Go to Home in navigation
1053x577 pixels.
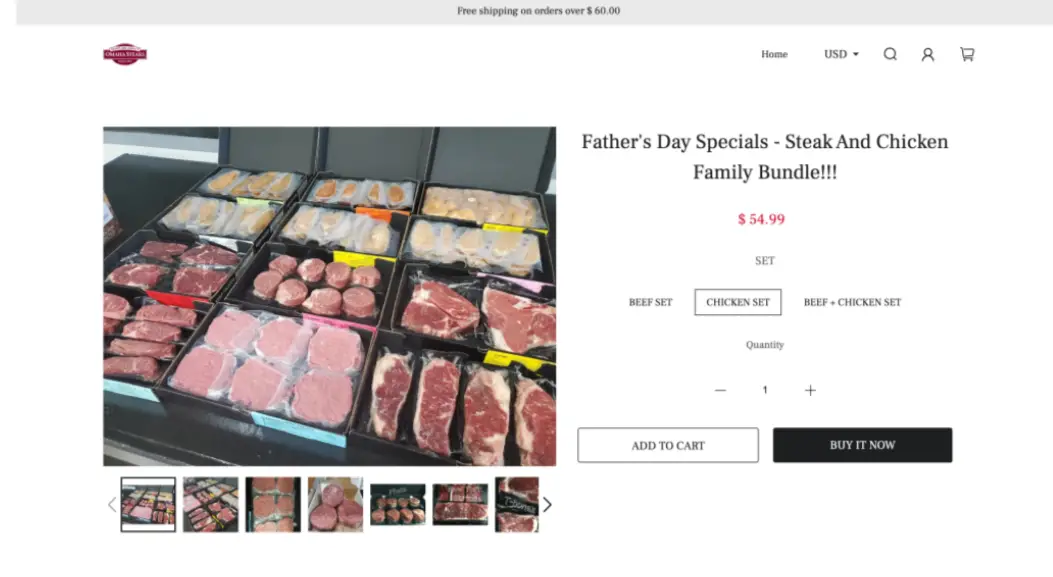(x=774, y=54)
